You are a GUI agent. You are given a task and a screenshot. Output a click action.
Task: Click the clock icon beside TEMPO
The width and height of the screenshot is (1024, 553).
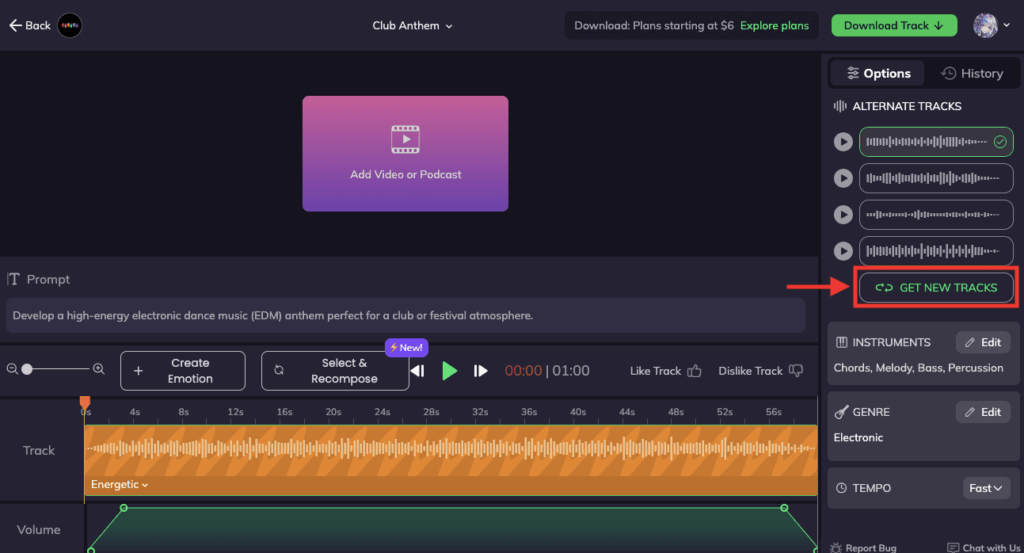coord(842,488)
